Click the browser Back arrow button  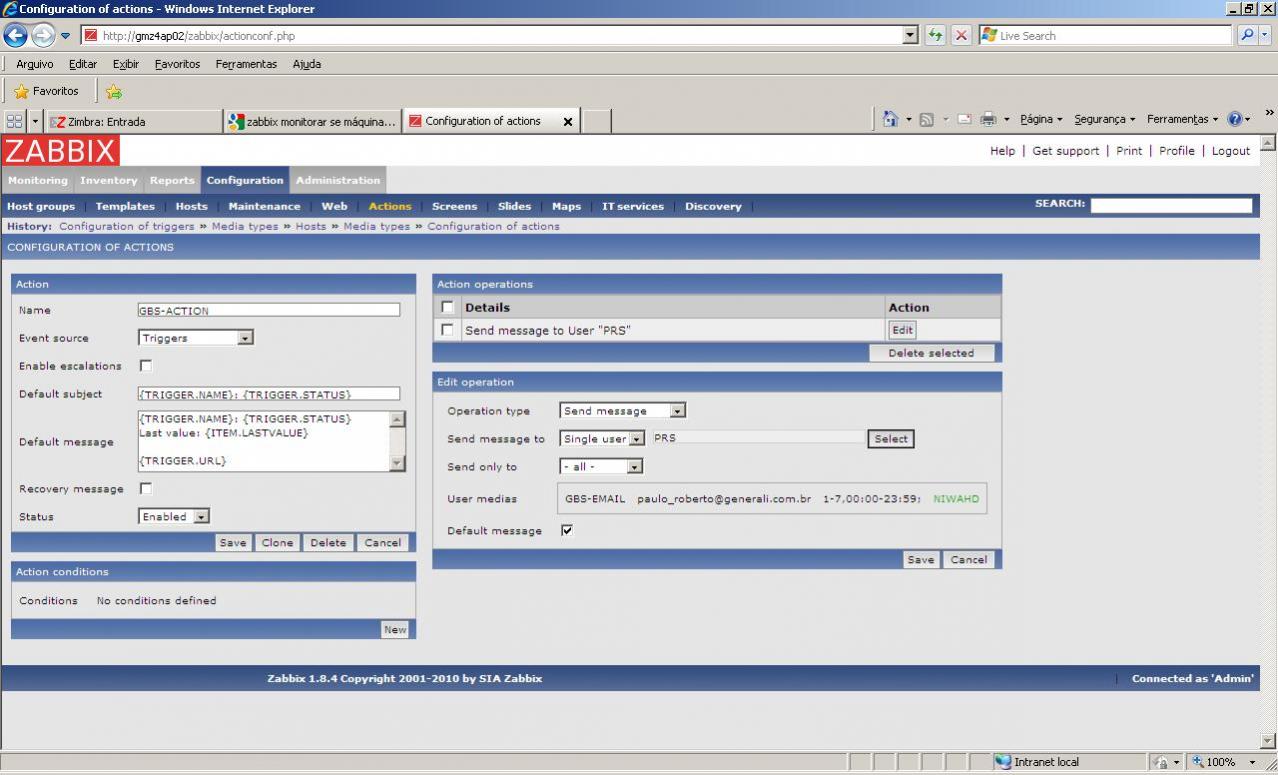pyautogui.click(x=16, y=35)
